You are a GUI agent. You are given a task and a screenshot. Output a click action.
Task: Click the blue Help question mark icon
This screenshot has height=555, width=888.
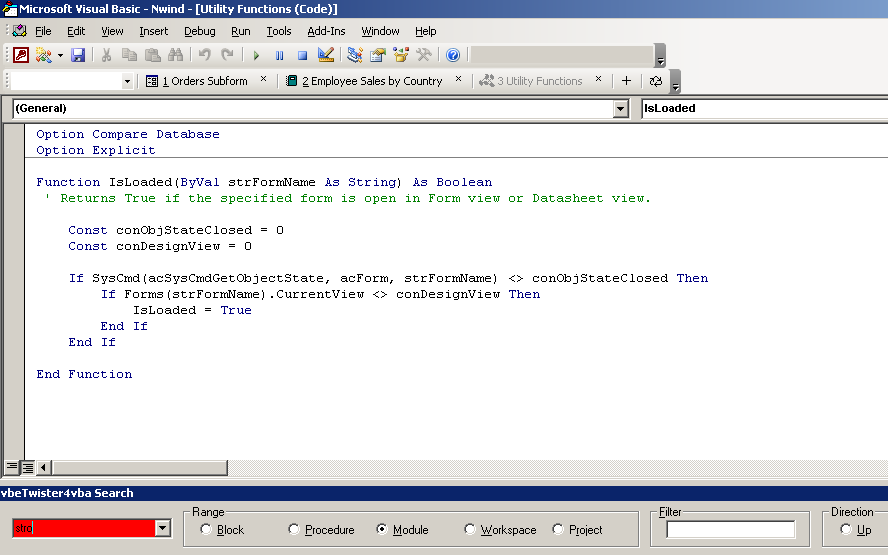[452, 55]
